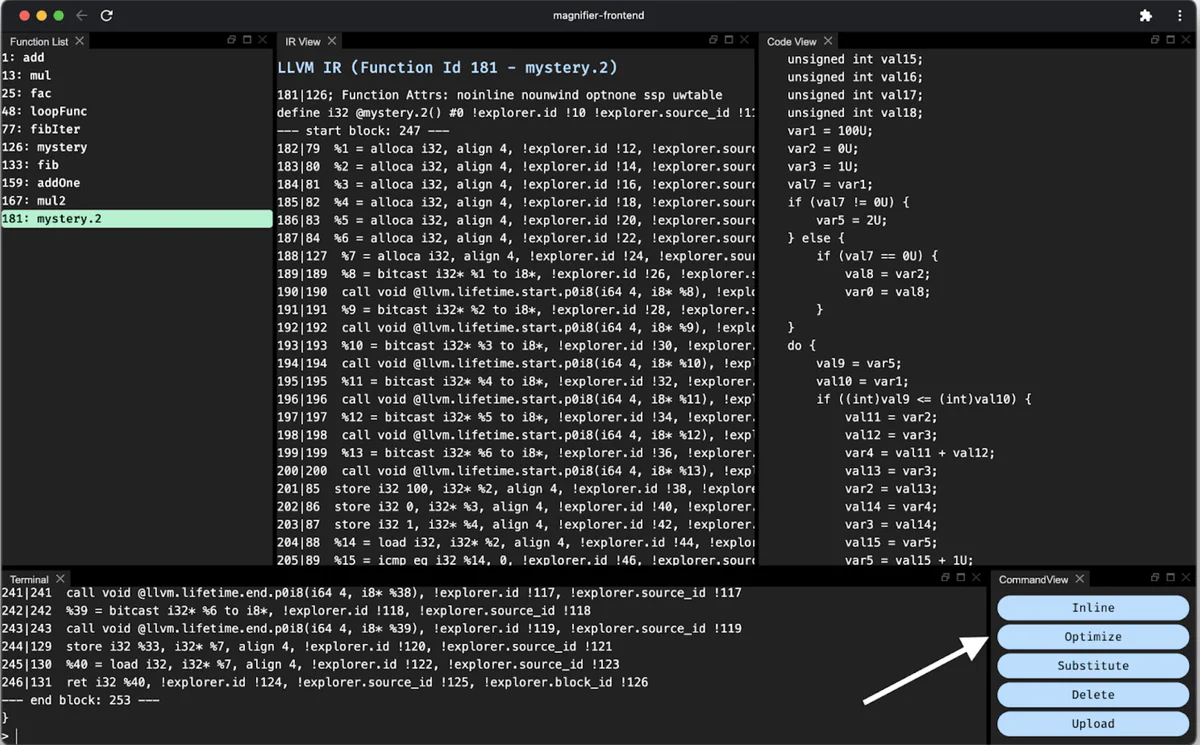The width and height of the screenshot is (1200, 745).
Task: Click the terminal prompt input line
Action: [x=495, y=736]
